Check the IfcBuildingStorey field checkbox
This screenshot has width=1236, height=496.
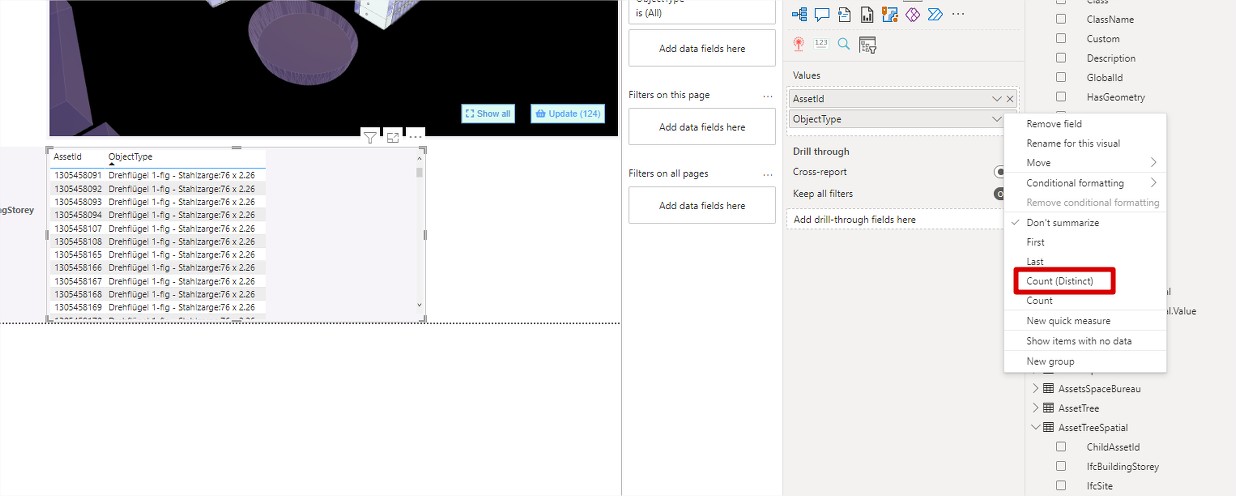coord(1062,466)
